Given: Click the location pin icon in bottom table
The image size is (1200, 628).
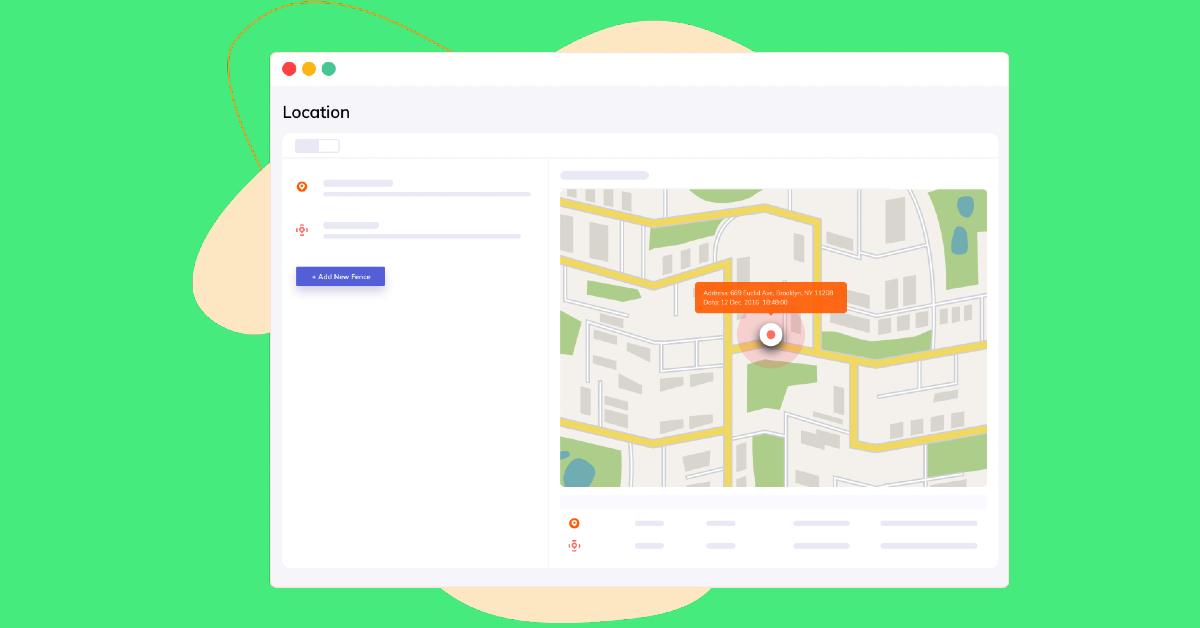Looking at the screenshot, I should 574,523.
